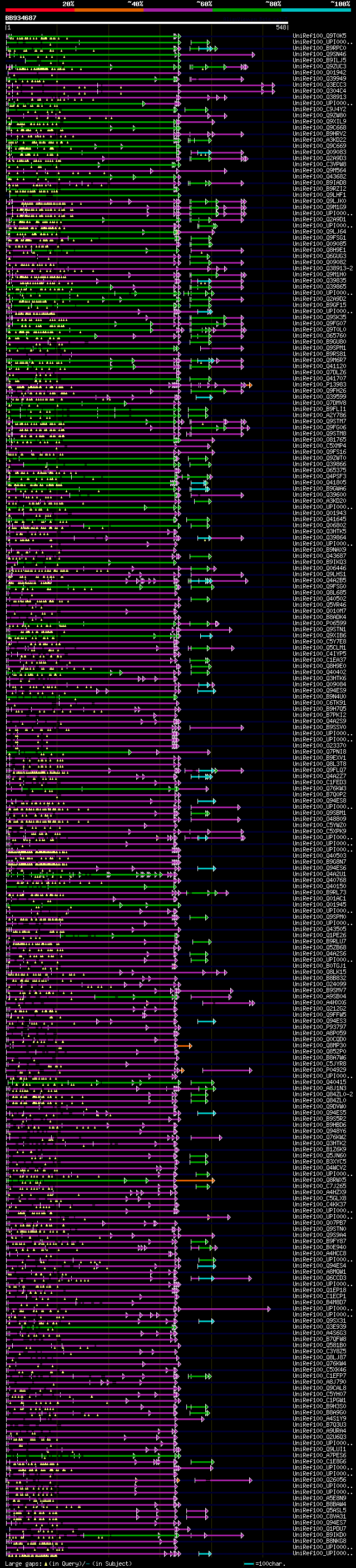This screenshot has height=1568, width=356.
Task: Click the orange ~40% identity legend bar
Action: point(109,10)
